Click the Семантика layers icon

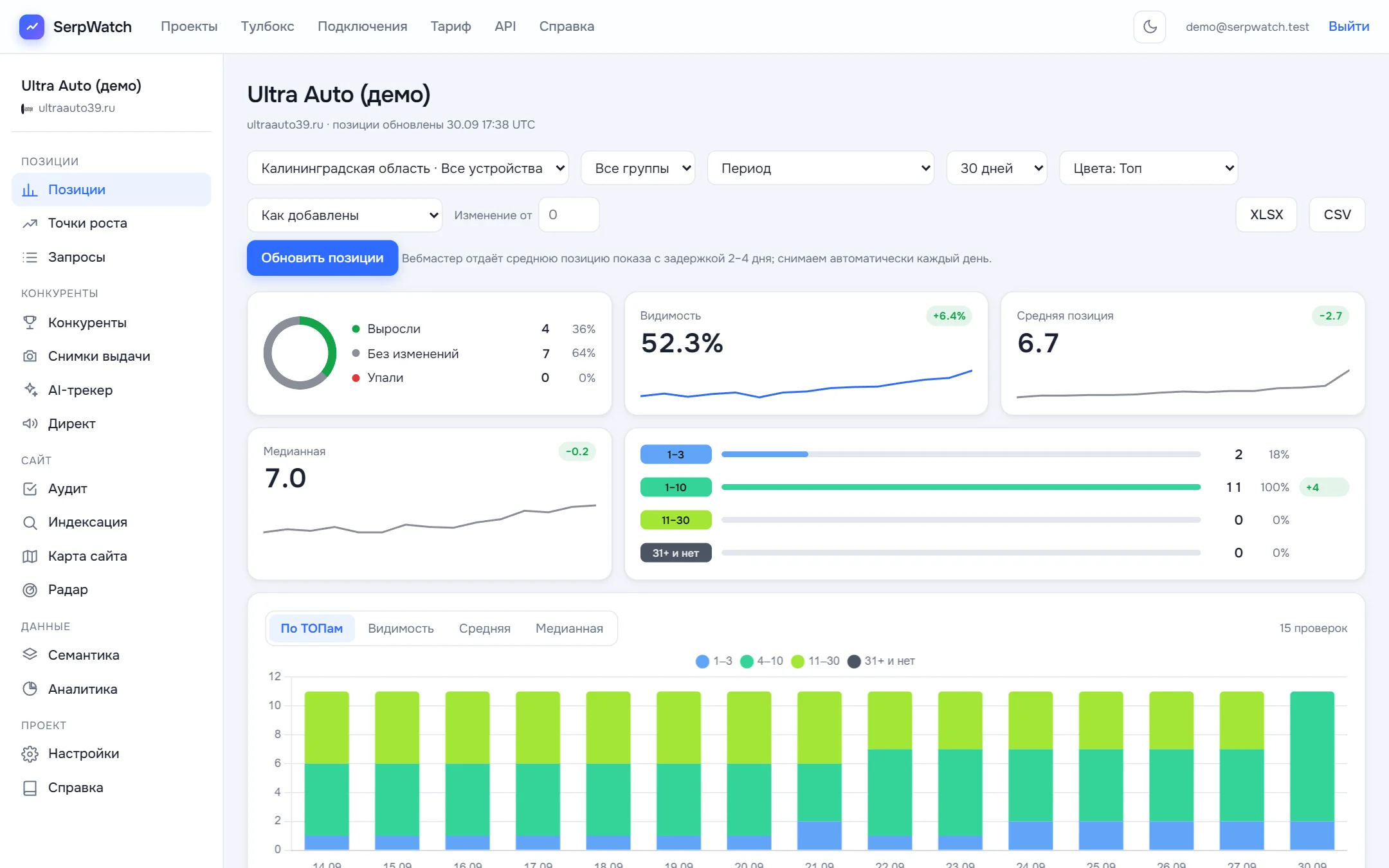click(x=30, y=655)
